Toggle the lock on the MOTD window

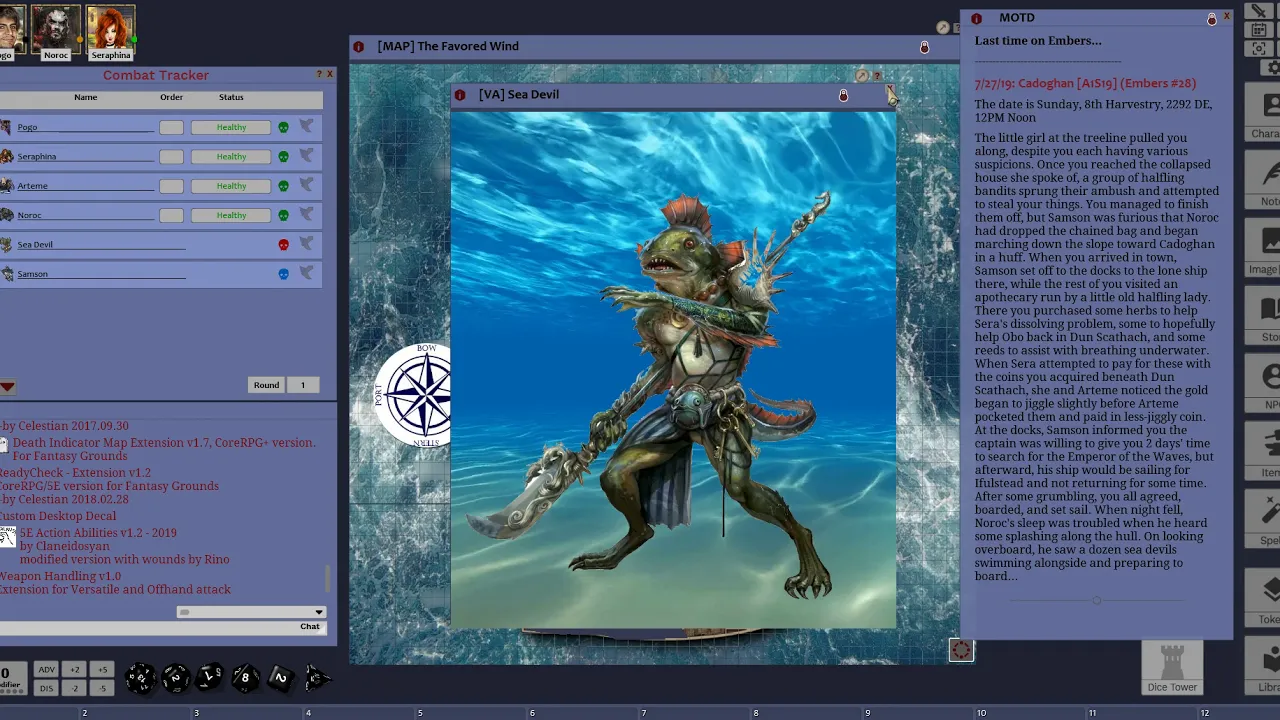point(1212,19)
